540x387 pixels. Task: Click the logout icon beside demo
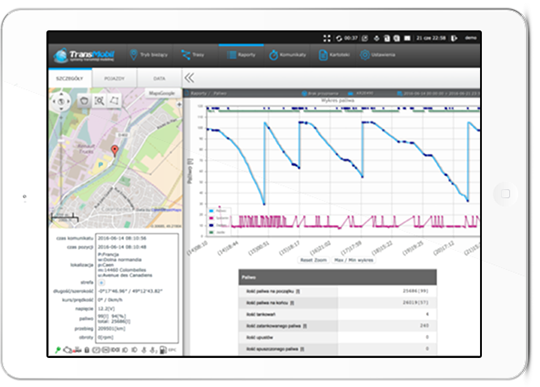454,38
